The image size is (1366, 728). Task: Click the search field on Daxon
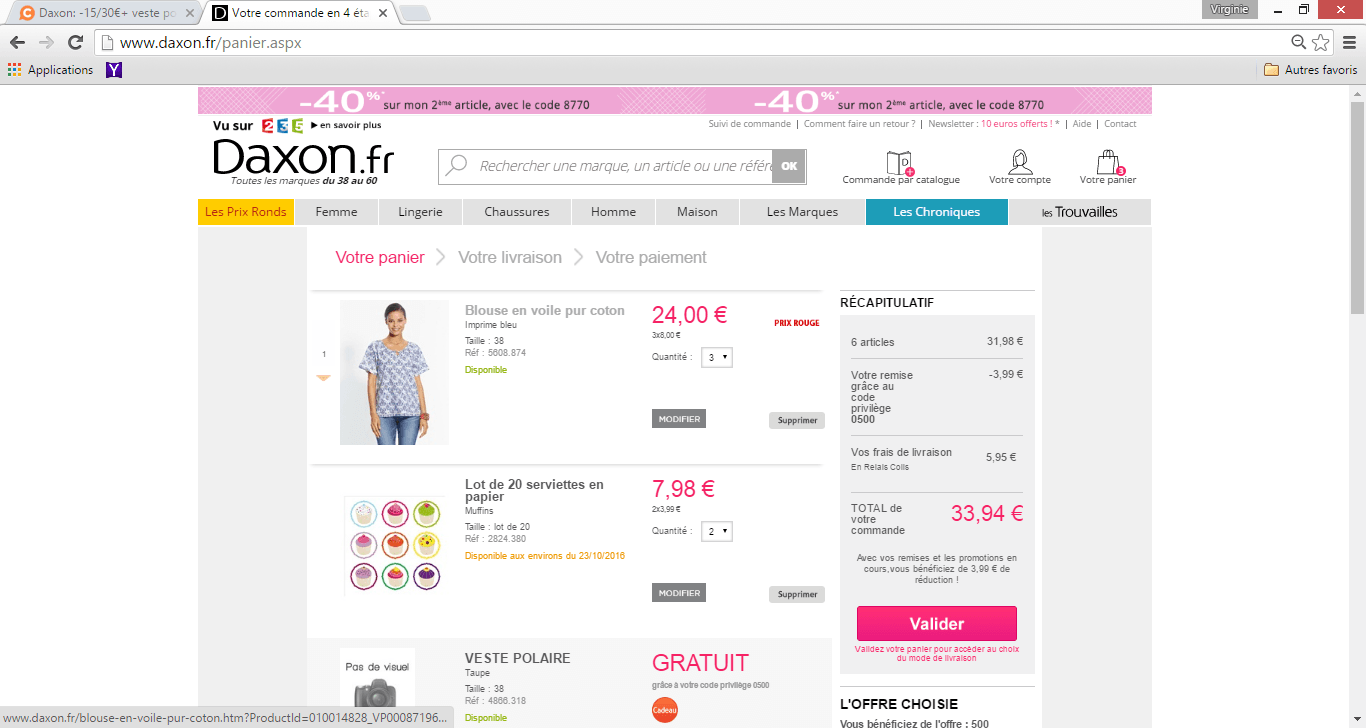[620, 166]
